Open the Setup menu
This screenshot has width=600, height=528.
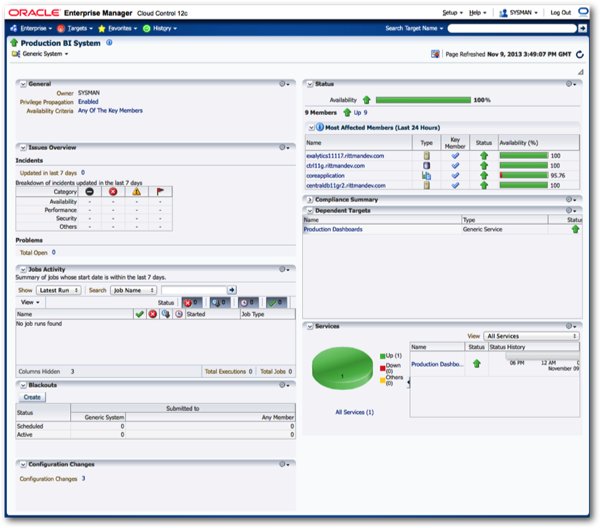tap(452, 13)
